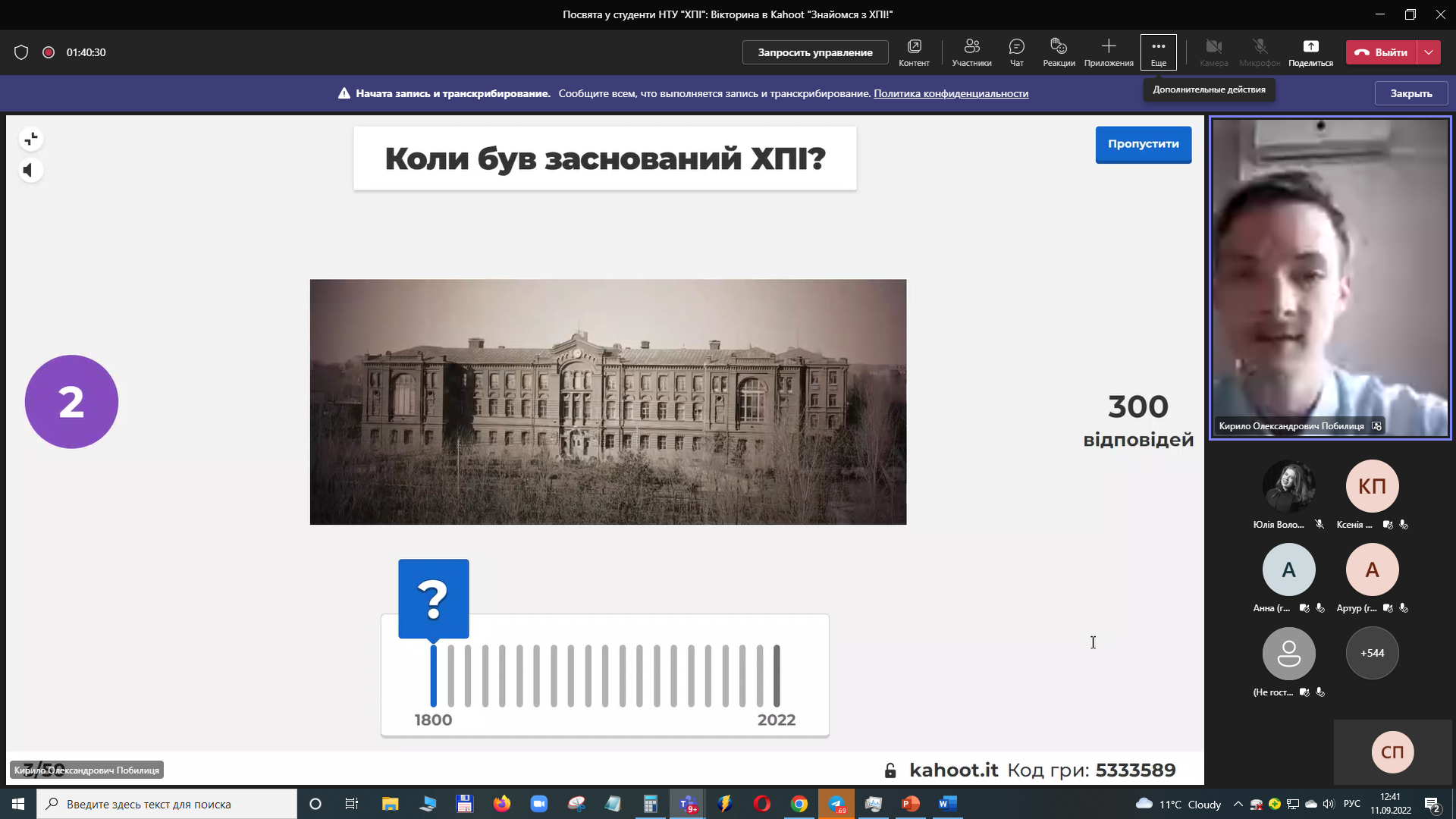Open Opera browser from taskbar
Viewport: 1456px width, 819px height.
(x=762, y=804)
